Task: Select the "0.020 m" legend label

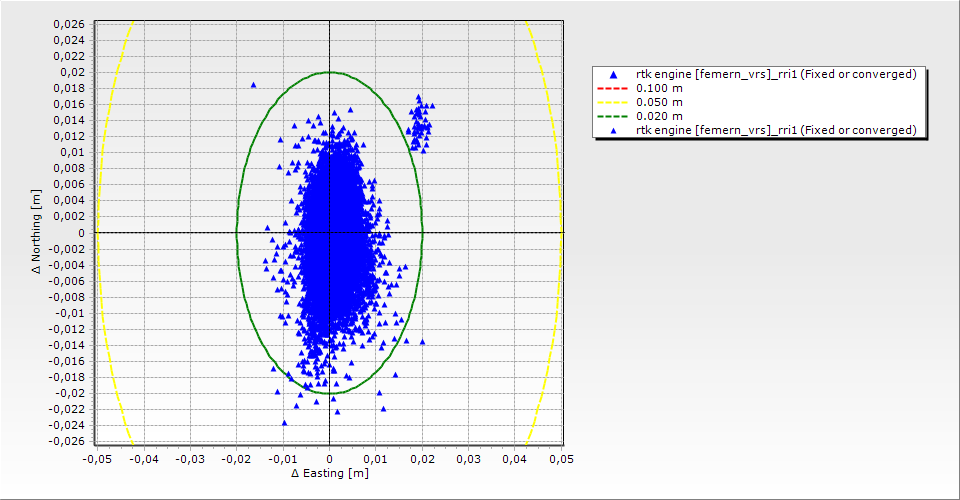Action: point(660,116)
